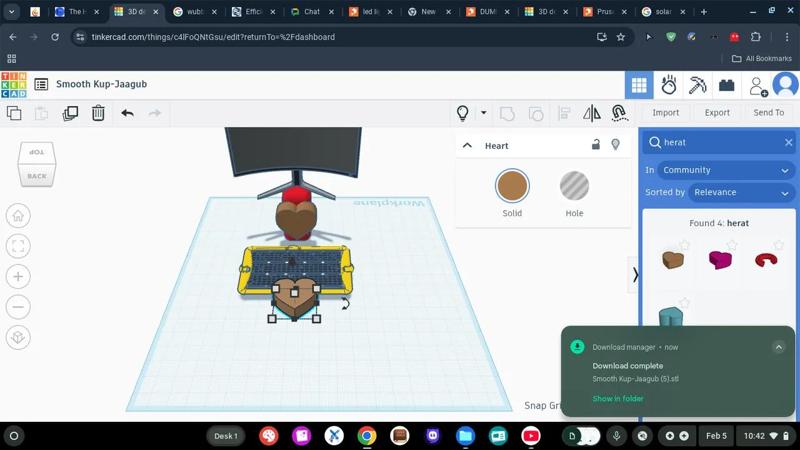Select the brown heart shape thumbnail
This screenshot has height=450, width=800.
(672, 260)
